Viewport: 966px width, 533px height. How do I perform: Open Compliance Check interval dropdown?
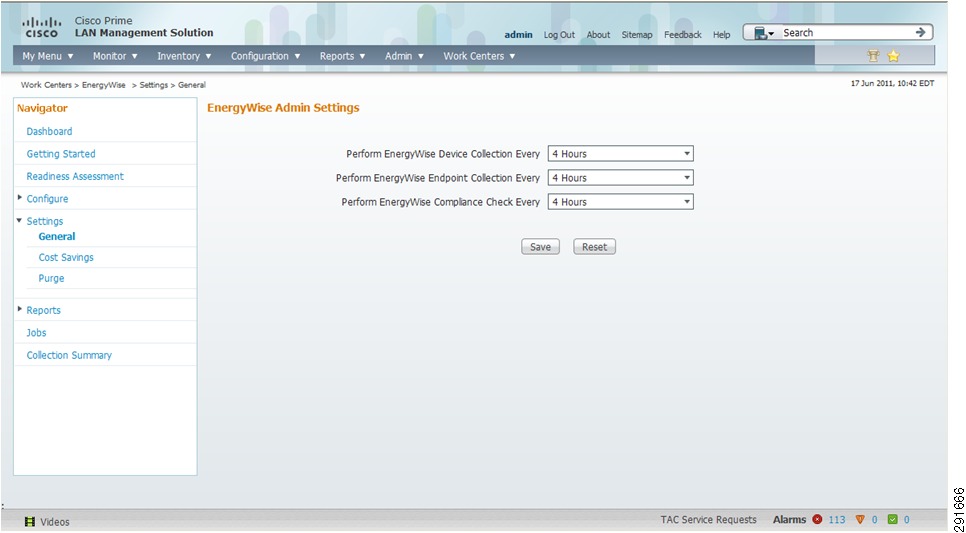coord(620,201)
